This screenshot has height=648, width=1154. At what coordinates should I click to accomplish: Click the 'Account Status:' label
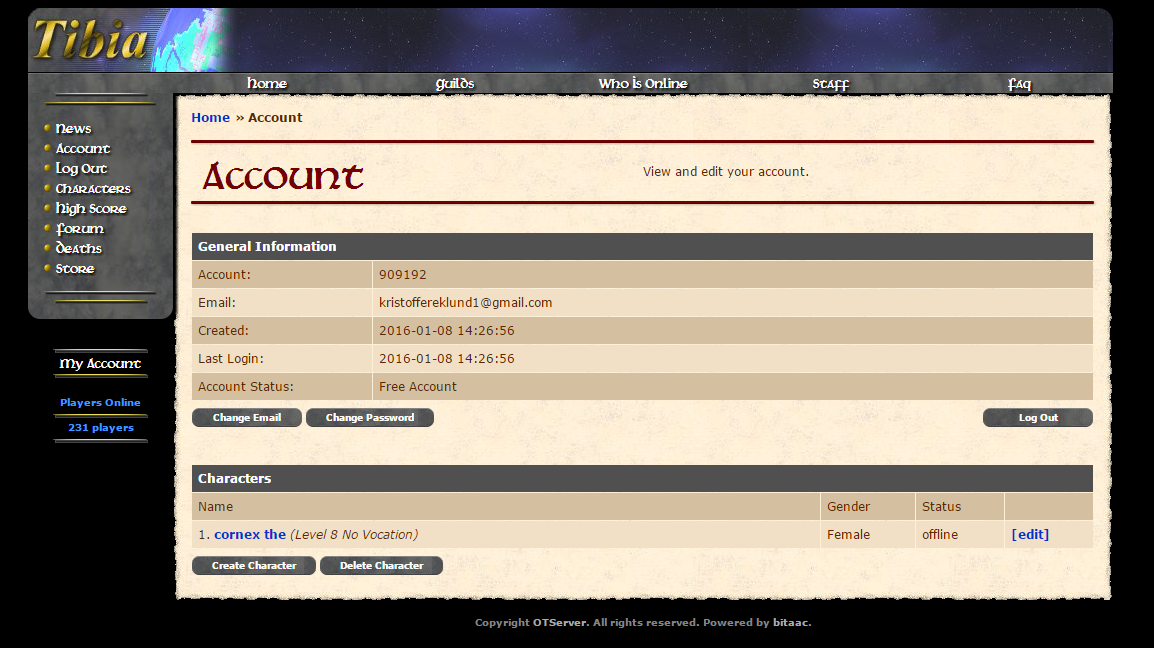pos(245,387)
